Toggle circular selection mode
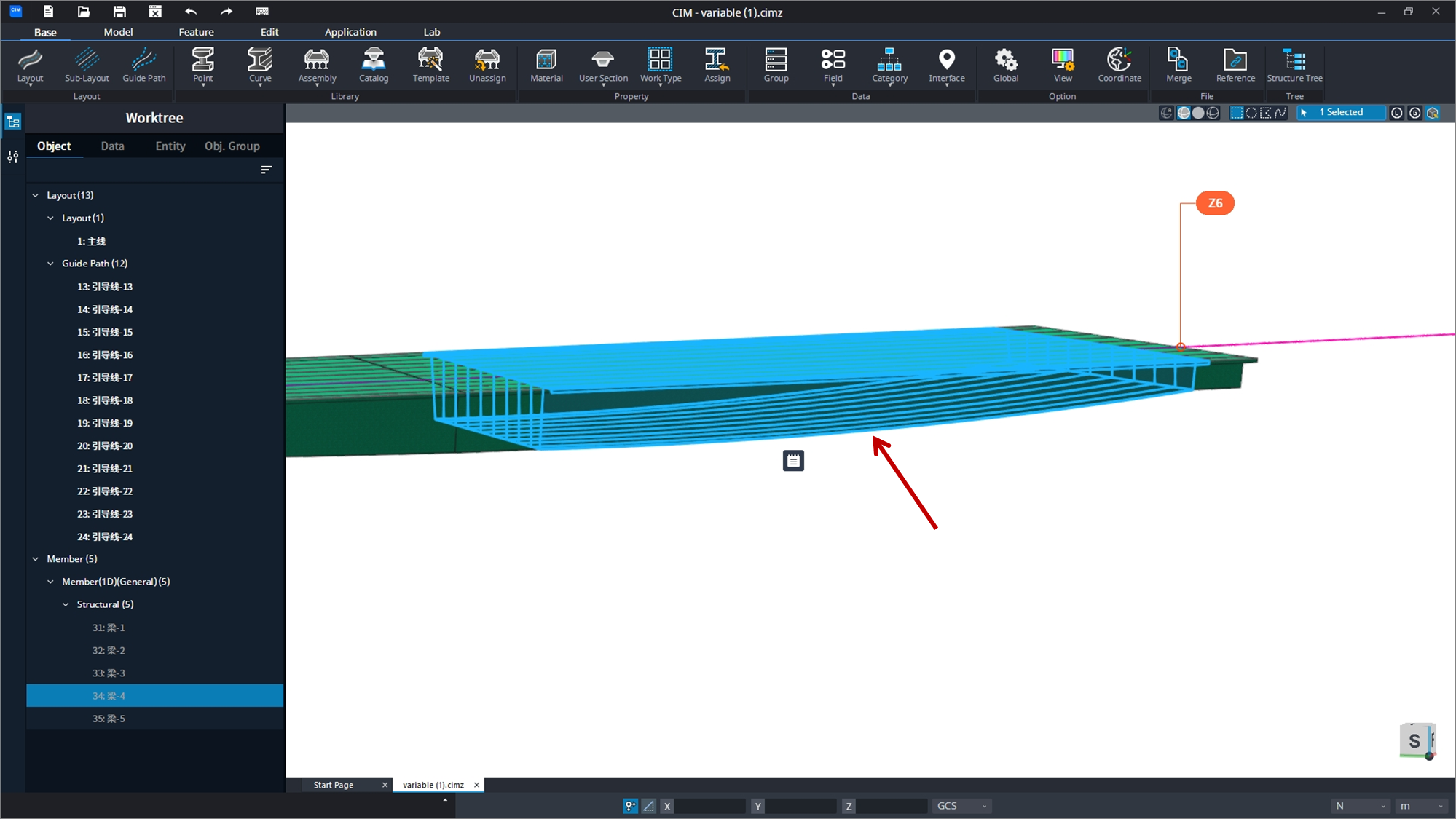Image resolution: width=1456 pixels, height=819 pixels. tap(1251, 113)
